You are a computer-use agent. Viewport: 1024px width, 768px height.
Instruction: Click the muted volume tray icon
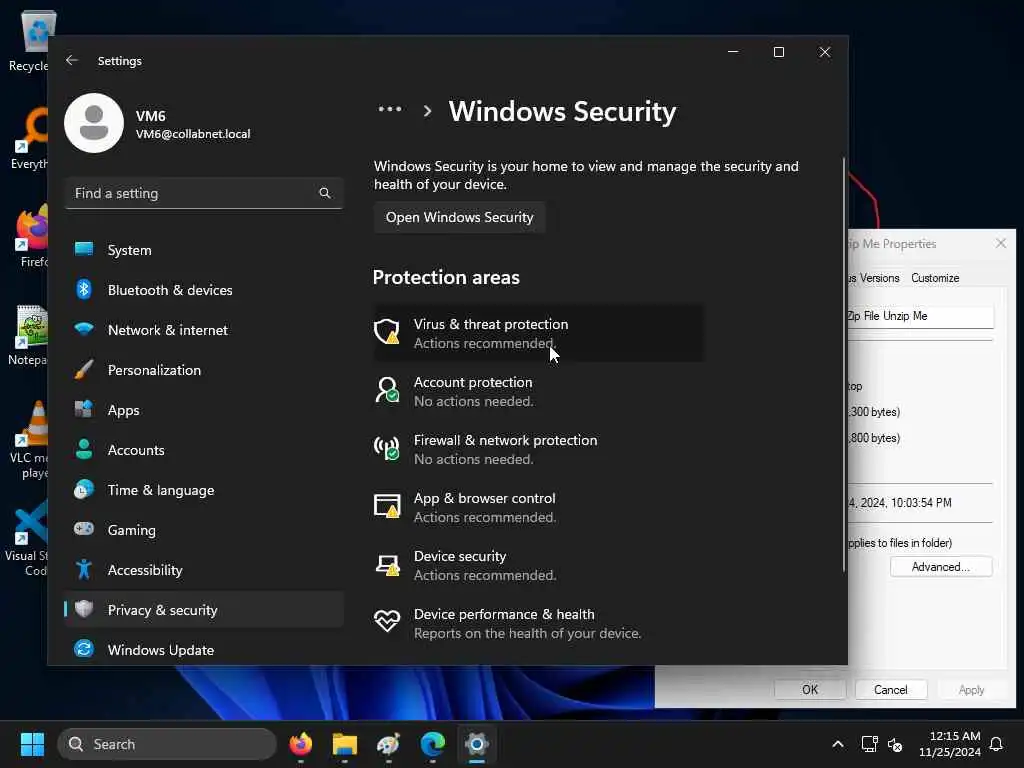[x=895, y=744]
